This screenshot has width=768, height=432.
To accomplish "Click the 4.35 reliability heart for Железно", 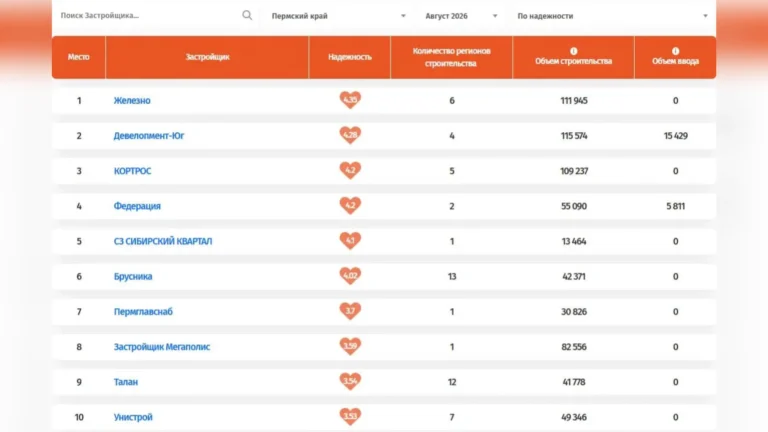I will point(350,100).
